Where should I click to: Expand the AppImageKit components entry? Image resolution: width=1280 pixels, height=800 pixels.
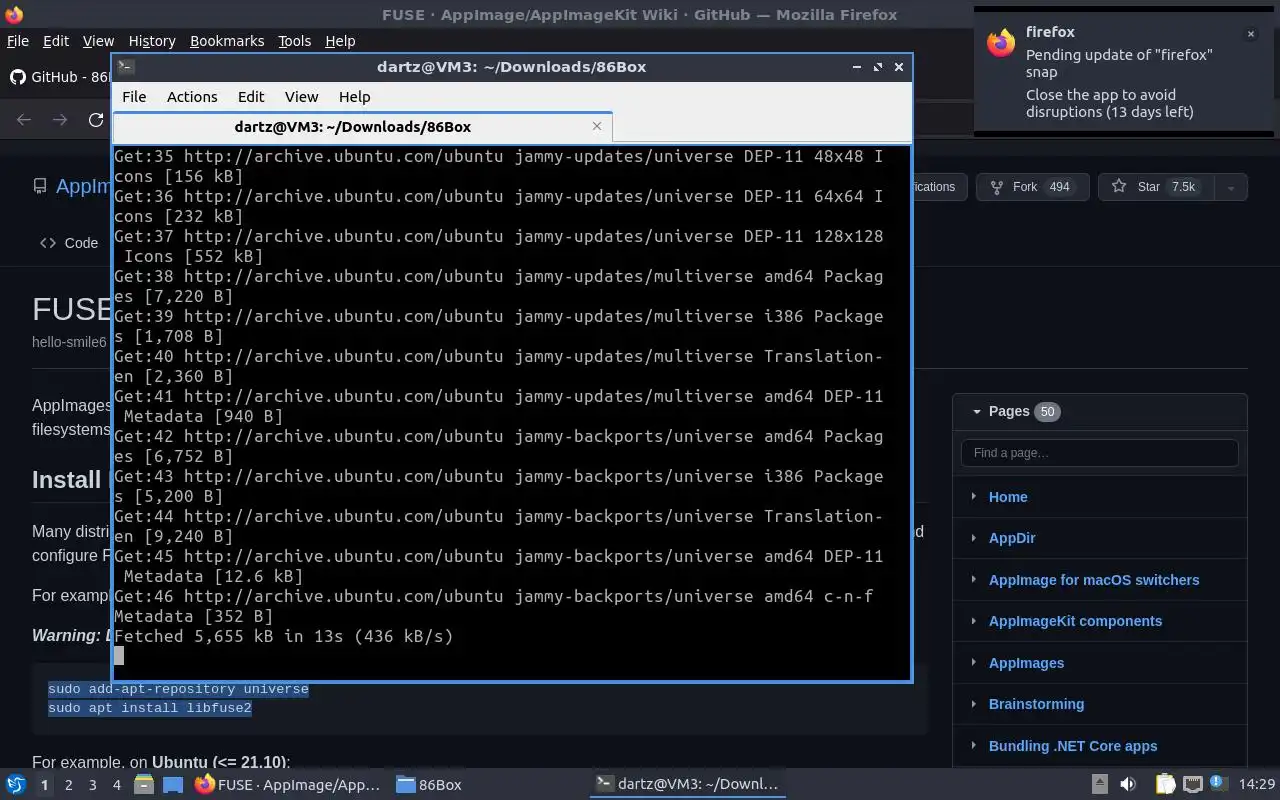(974, 621)
